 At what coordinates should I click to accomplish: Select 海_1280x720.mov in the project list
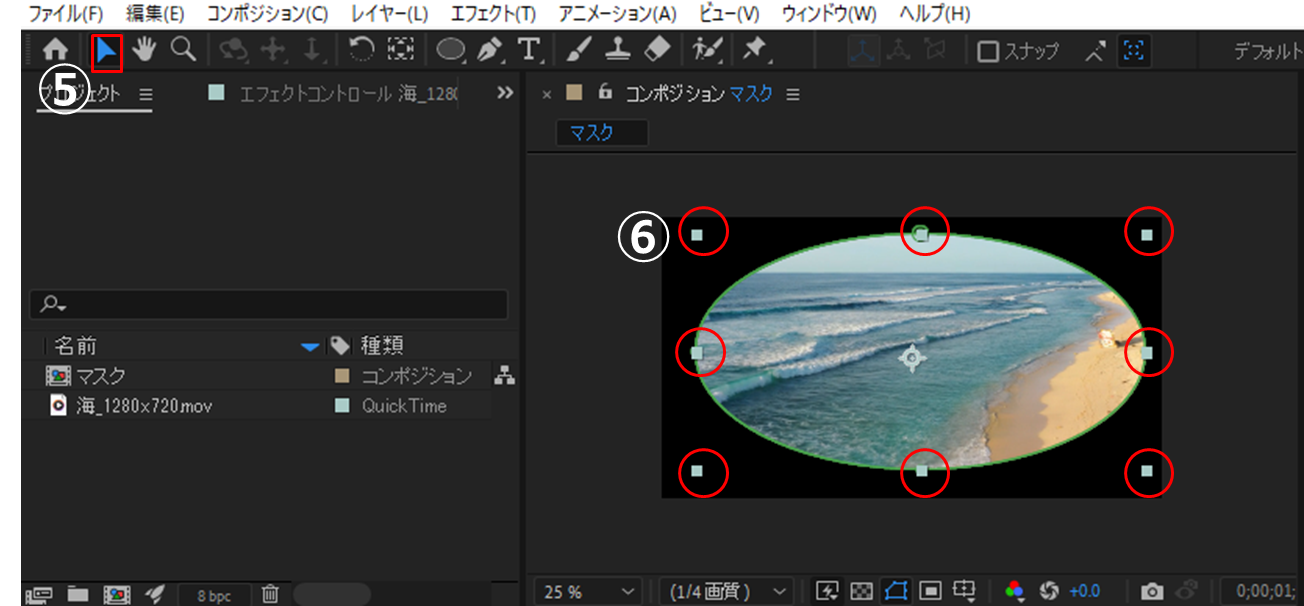144,406
